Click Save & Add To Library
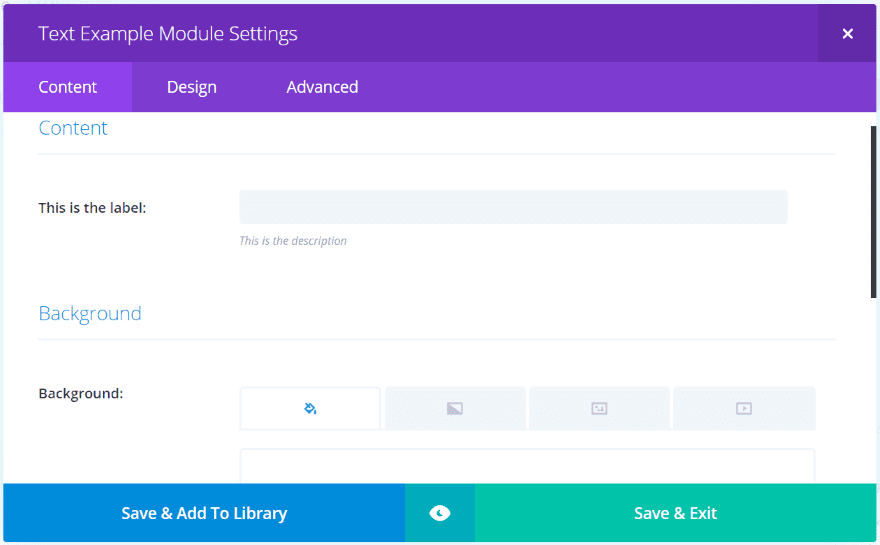Screen dimensions: 880x545 pos(204,513)
